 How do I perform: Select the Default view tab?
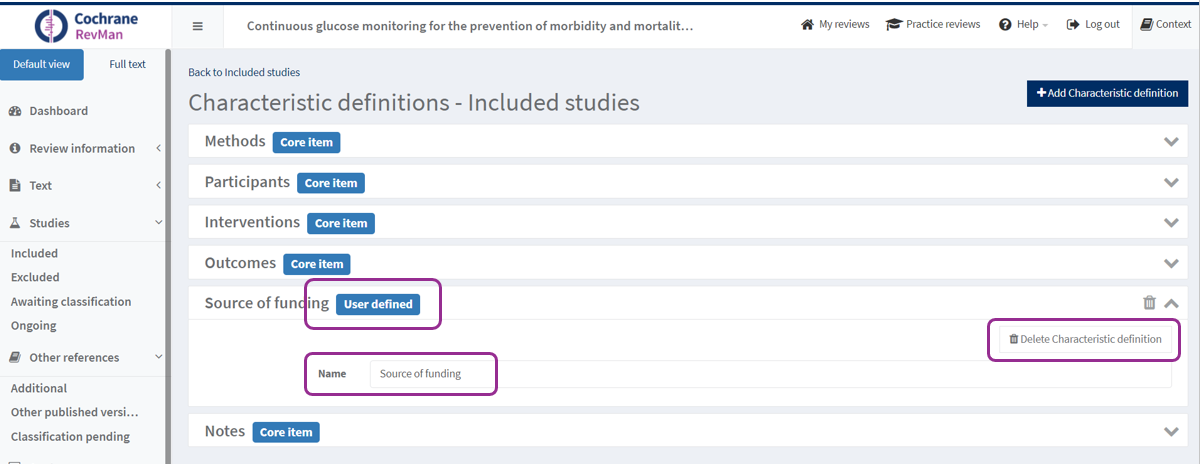pyautogui.click(x=42, y=64)
